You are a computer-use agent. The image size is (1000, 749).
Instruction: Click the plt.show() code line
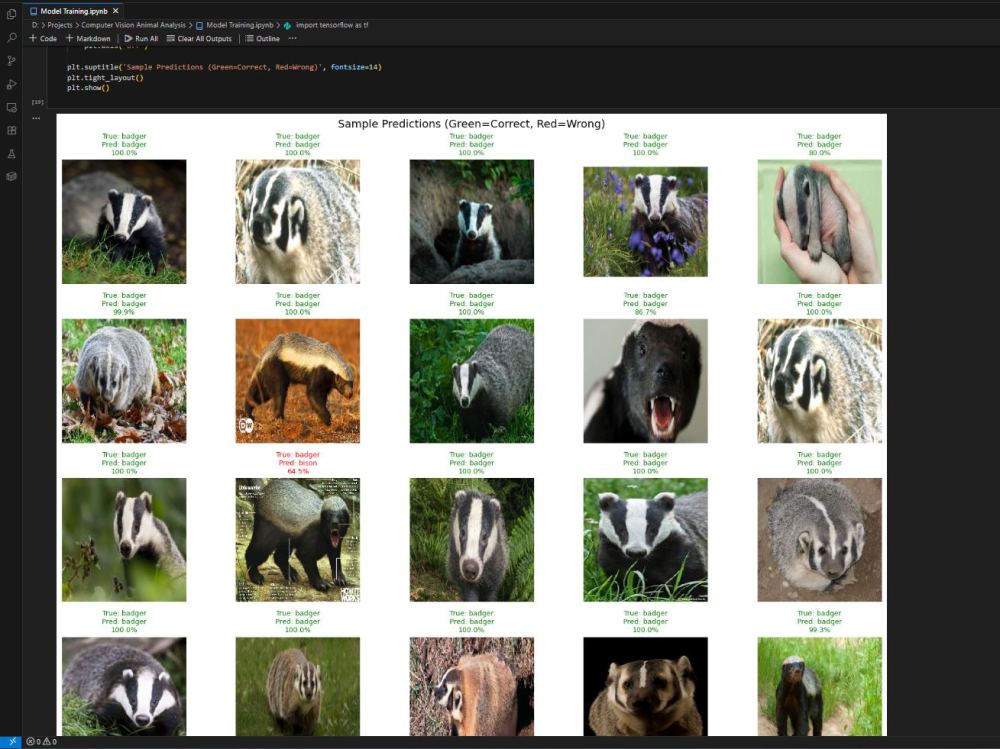click(x=88, y=88)
